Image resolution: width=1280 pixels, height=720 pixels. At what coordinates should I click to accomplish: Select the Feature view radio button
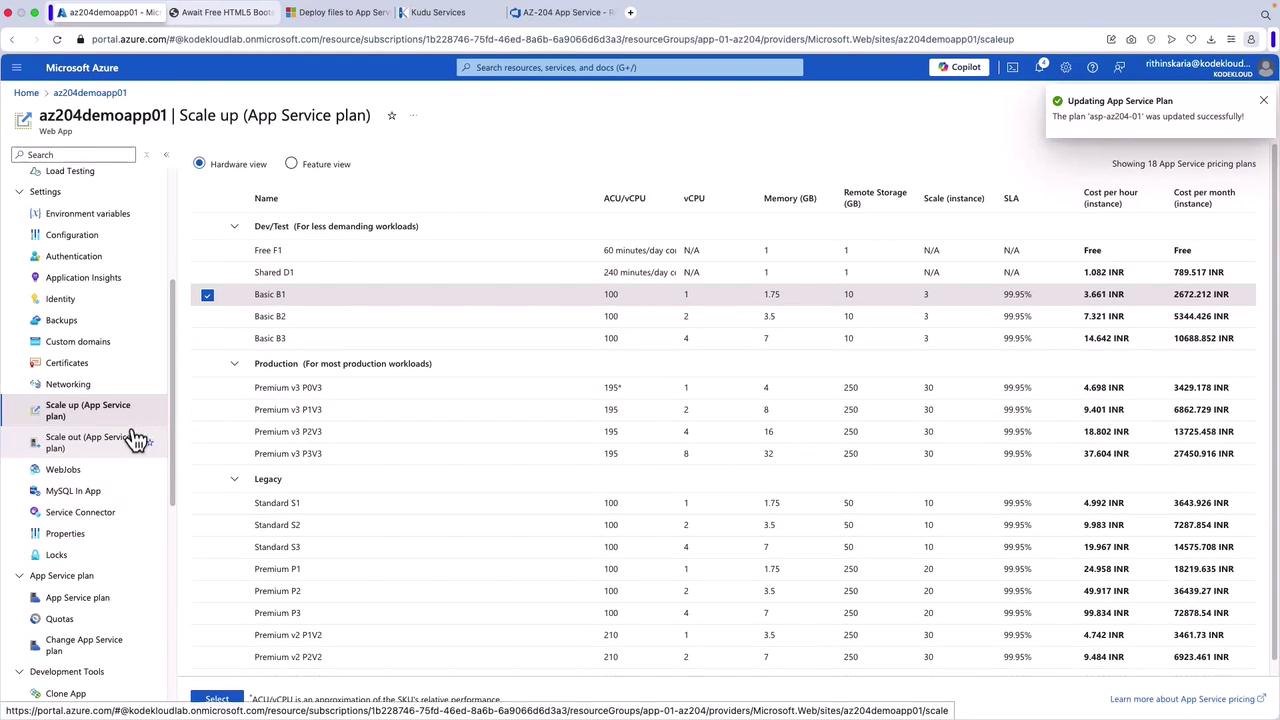pos(291,163)
